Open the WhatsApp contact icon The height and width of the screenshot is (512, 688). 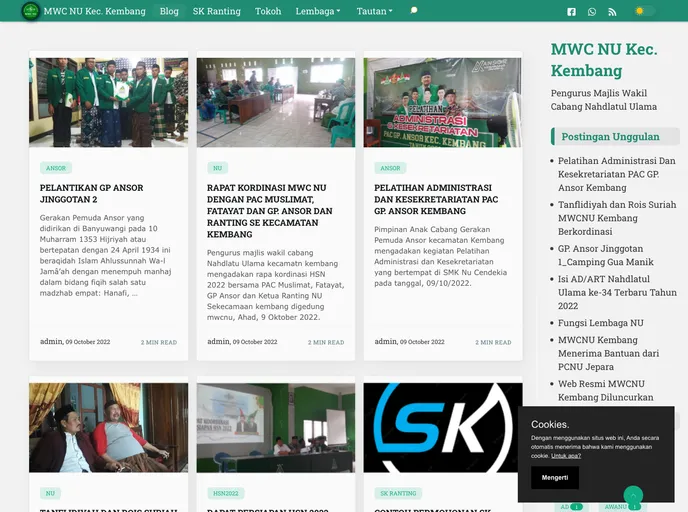592,12
